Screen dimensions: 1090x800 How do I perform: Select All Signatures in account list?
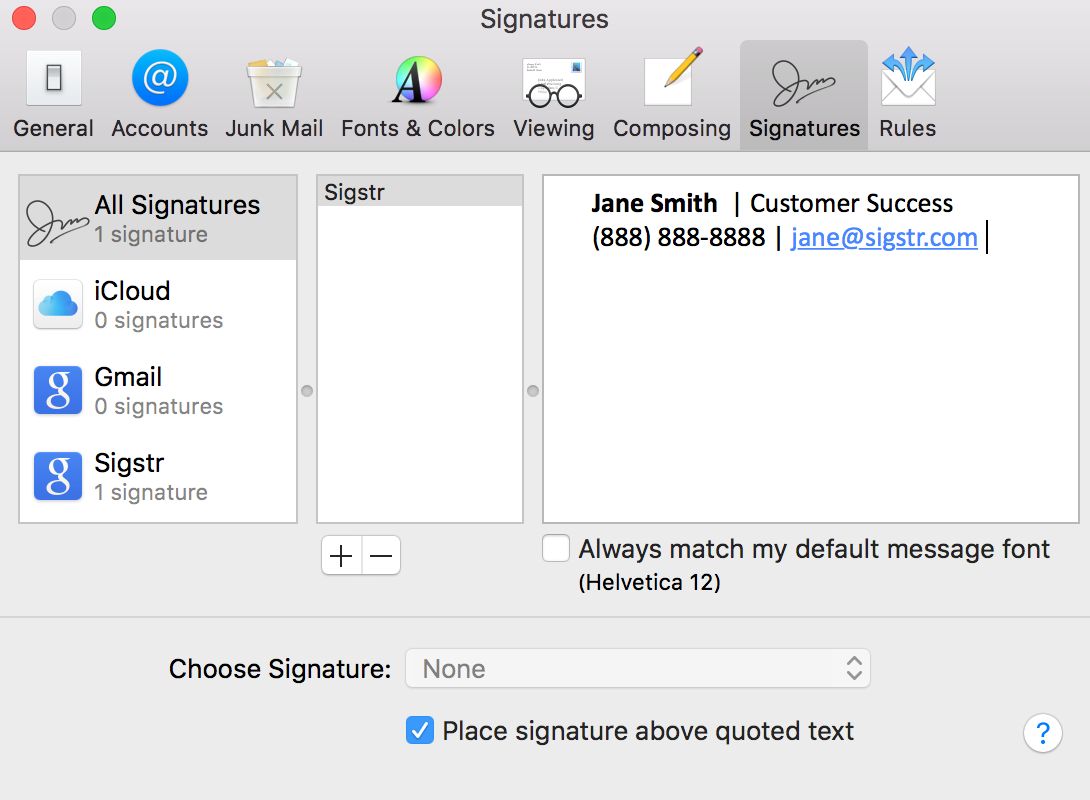tap(158, 218)
